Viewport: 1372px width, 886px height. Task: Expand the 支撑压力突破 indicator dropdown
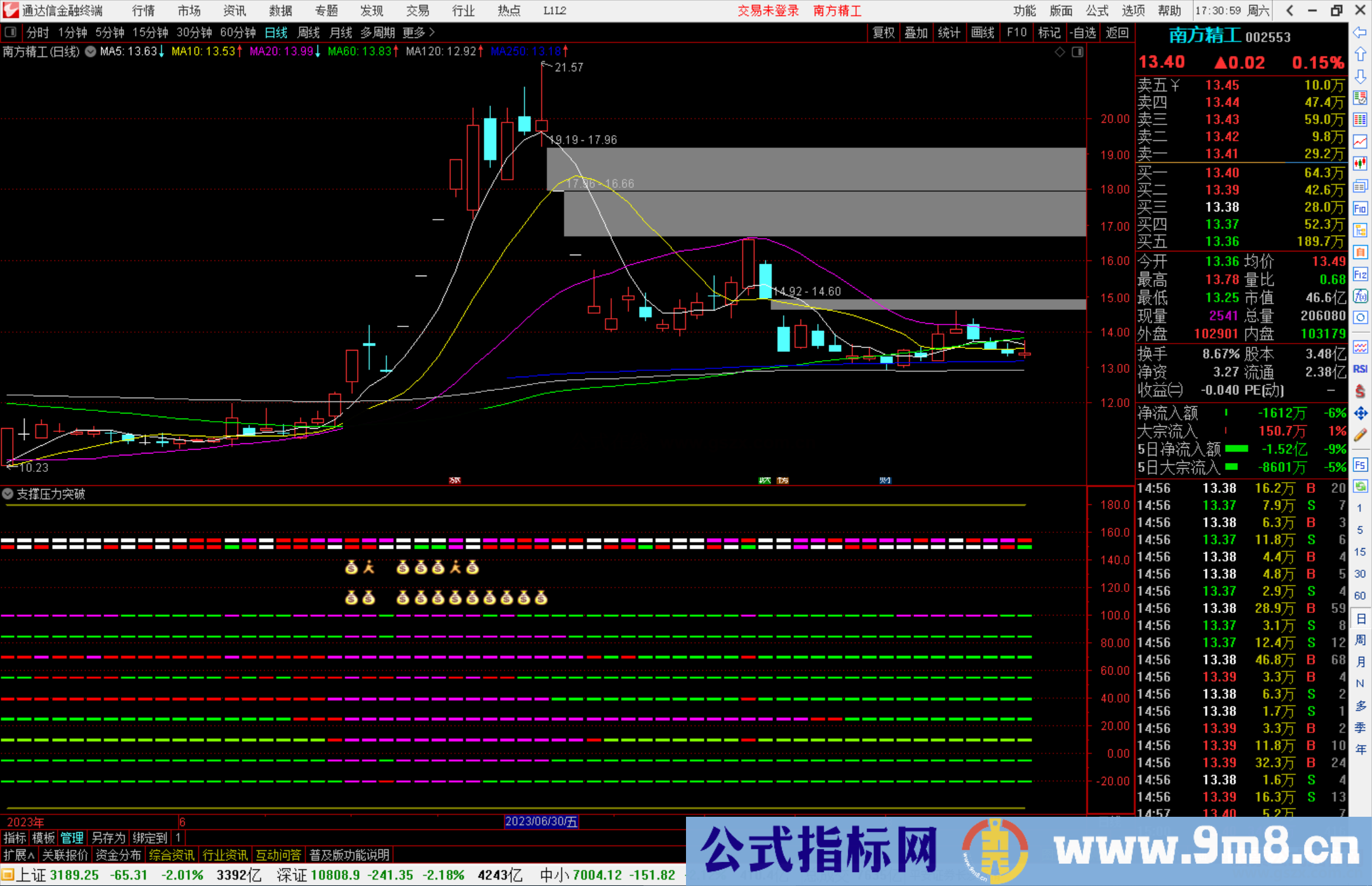pyautogui.click(x=8, y=494)
